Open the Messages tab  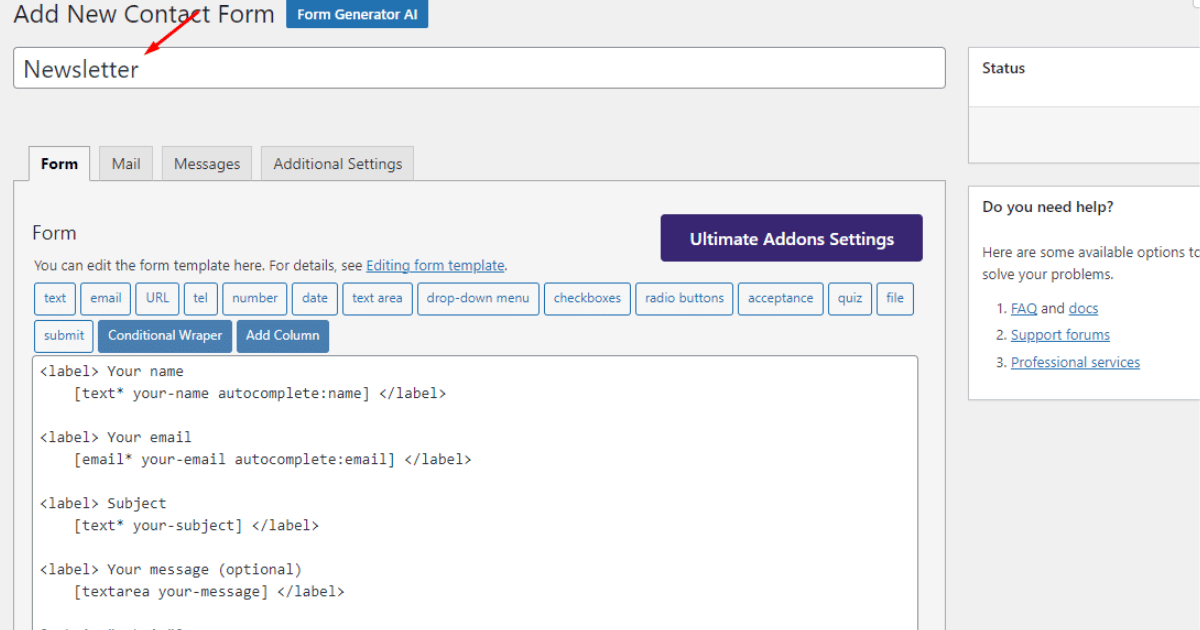point(207,164)
